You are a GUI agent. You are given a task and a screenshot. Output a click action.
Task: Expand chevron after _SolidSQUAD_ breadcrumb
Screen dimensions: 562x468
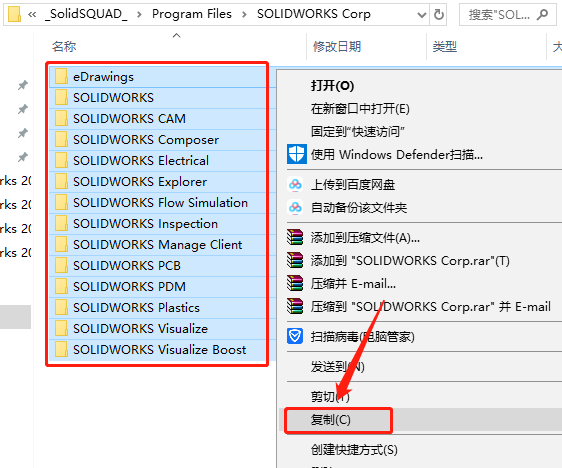(x=139, y=15)
